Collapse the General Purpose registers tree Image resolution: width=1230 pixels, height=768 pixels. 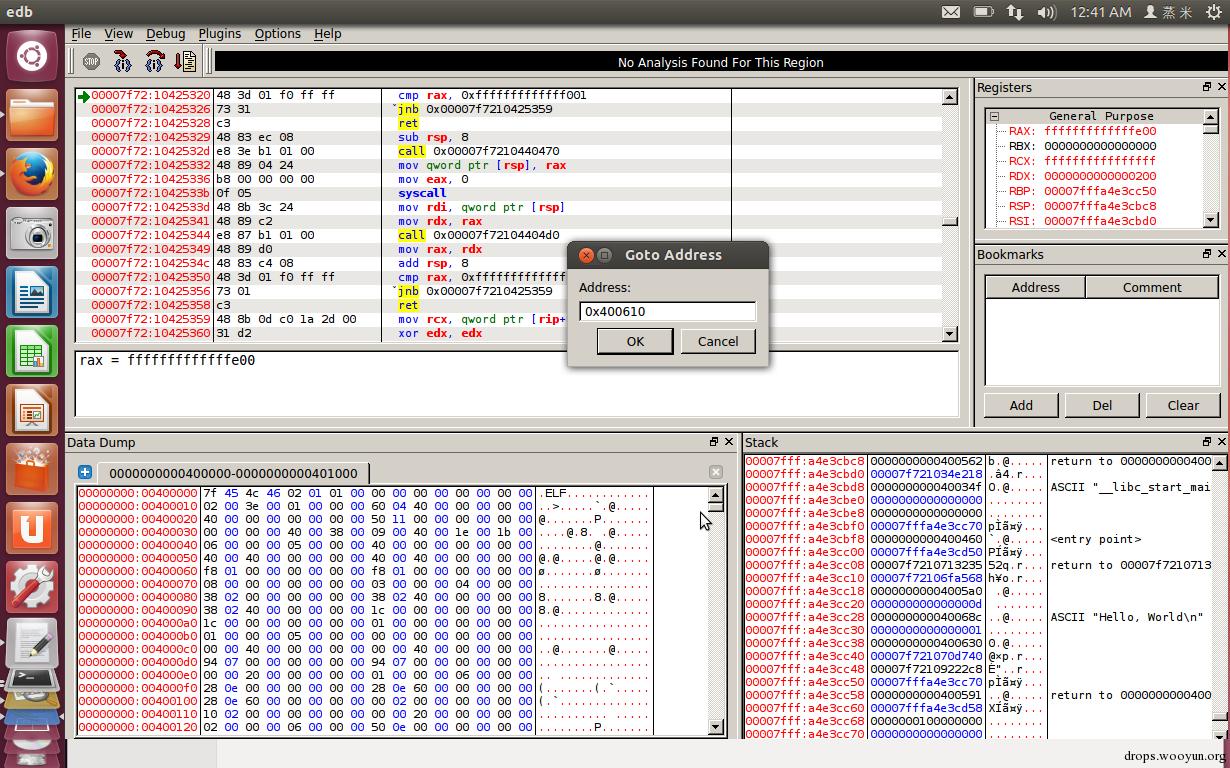[x=994, y=116]
